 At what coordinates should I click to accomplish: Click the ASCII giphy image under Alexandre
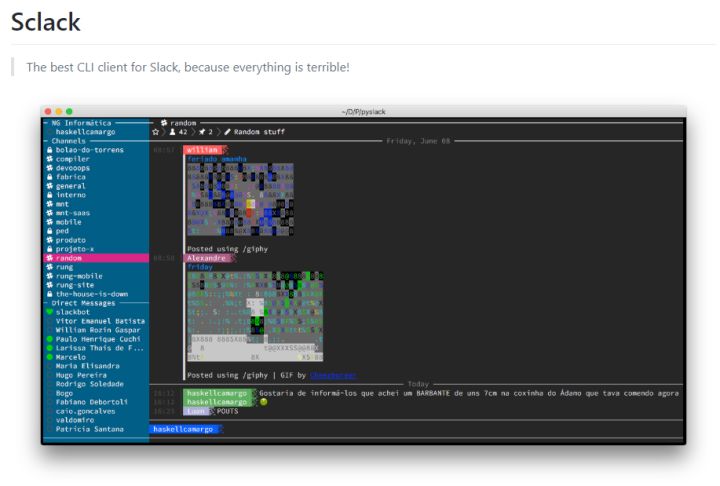pyautogui.click(x=255, y=317)
